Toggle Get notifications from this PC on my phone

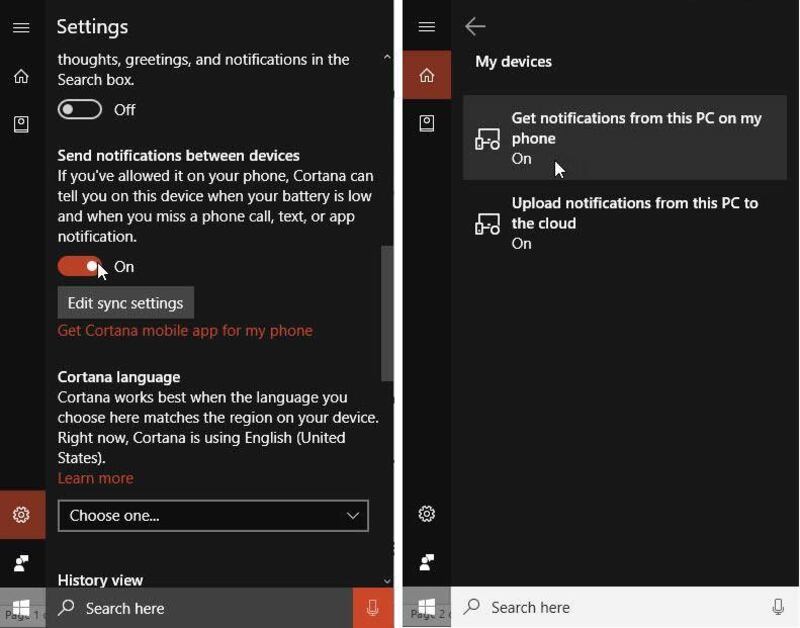click(624, 138)
